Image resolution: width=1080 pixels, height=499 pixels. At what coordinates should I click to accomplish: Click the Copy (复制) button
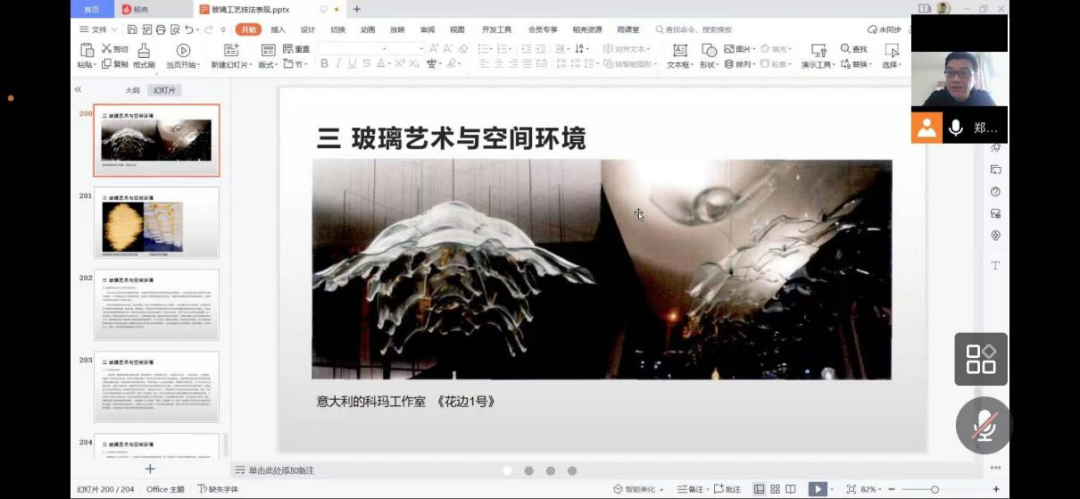pyautogui.click(x=114, y=64)
